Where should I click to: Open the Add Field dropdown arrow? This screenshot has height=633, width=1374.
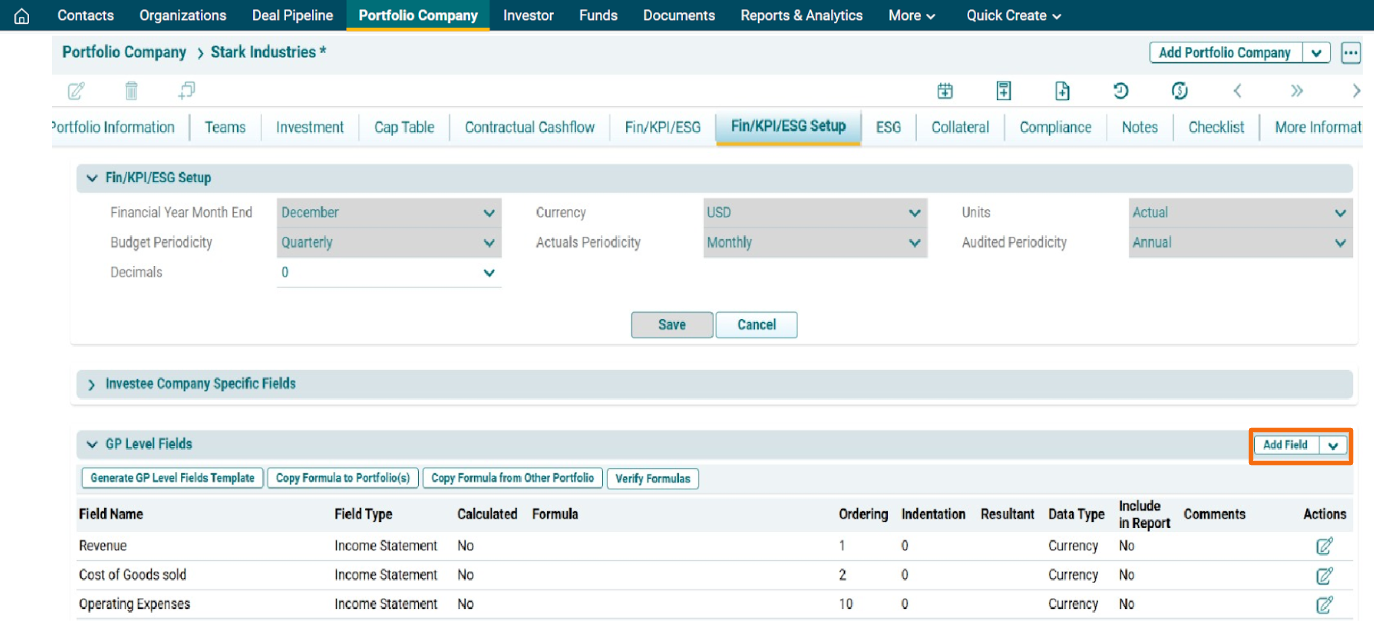point(1333,446)
